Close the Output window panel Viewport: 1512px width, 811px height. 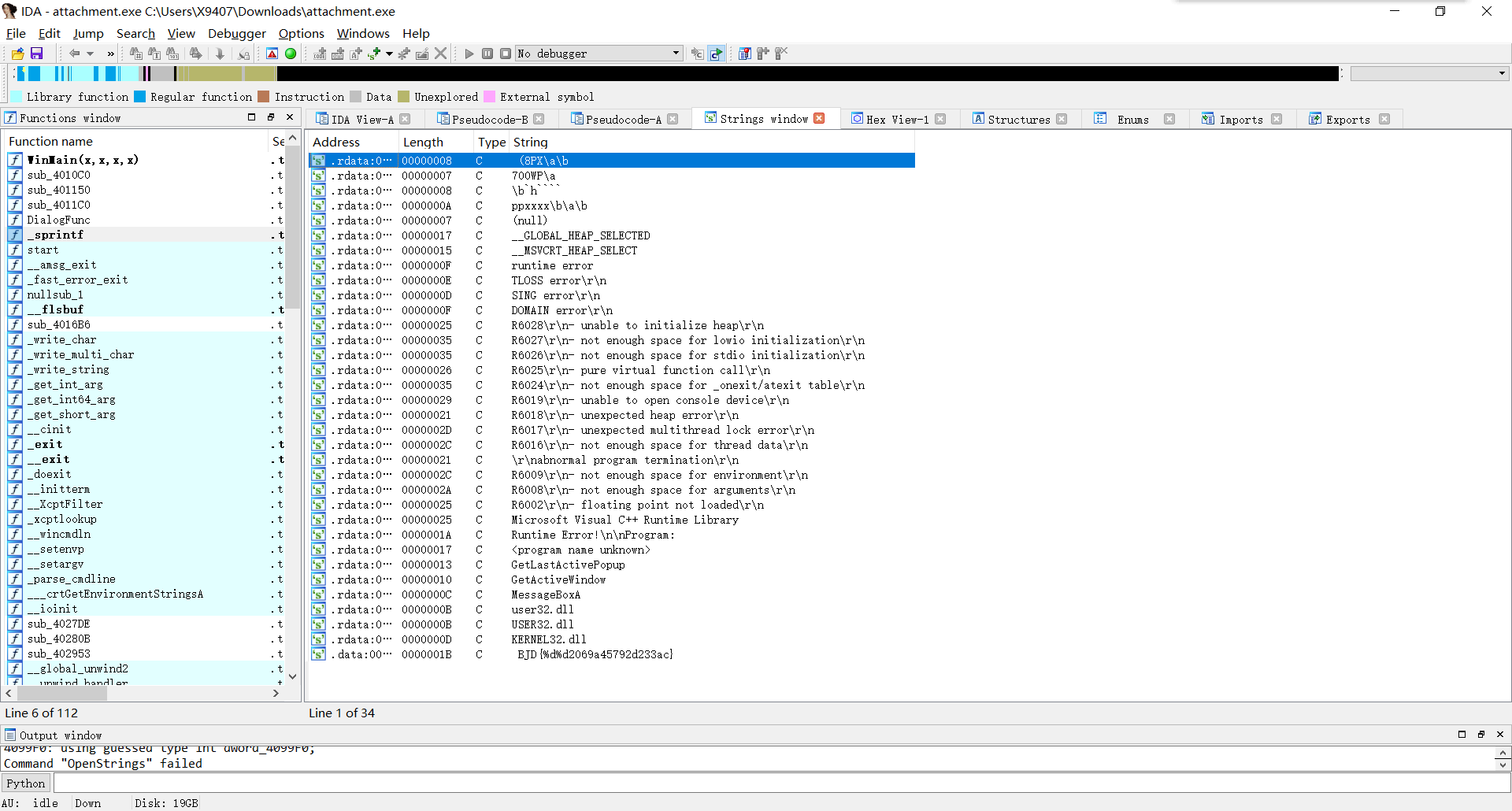click(1499, 735)
